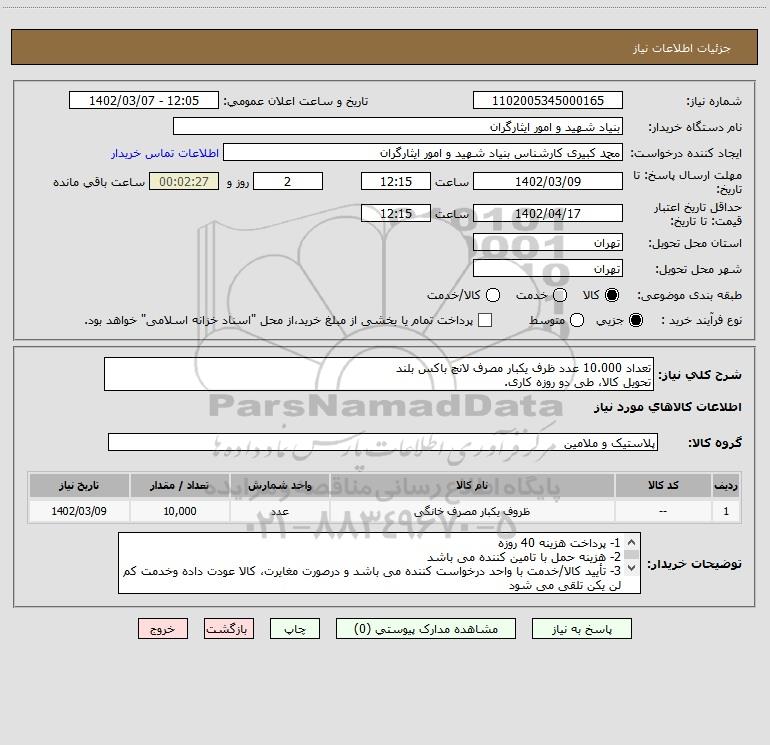Viewport: 770px width, 745px height.
Task: Click the days remaining field showing 2
Action: (x=288, y=181)
